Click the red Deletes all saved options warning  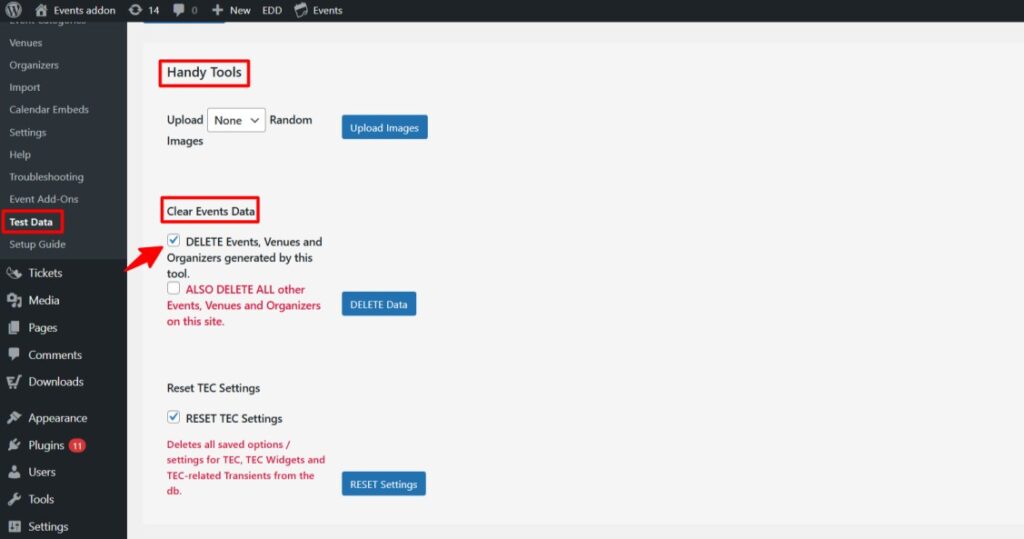point(246,468)
